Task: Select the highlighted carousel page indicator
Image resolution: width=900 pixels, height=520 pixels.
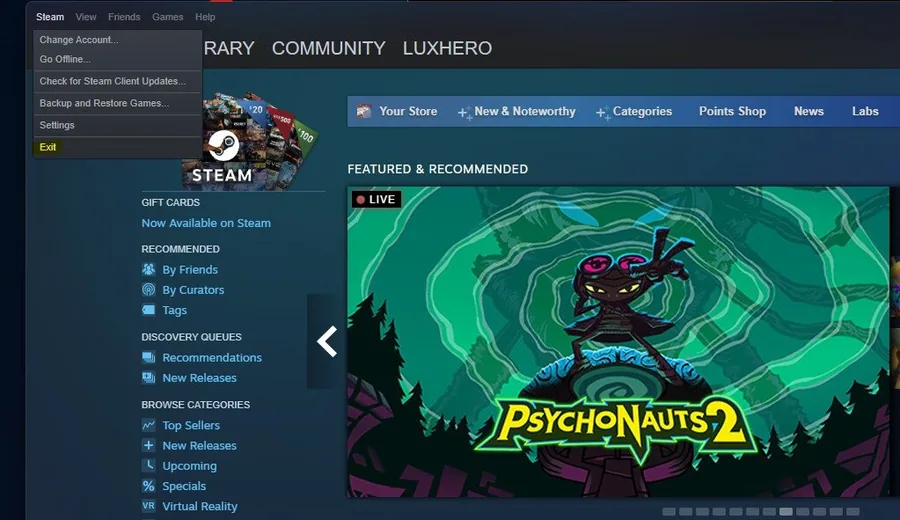Action: [x=786, y=511]
